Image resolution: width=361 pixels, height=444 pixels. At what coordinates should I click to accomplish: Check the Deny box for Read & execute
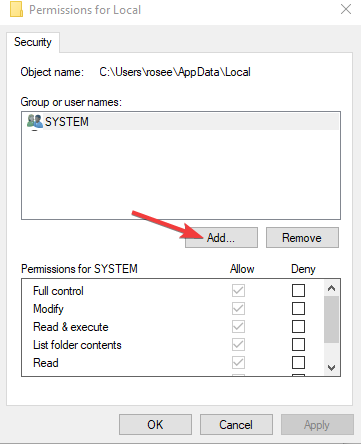point(298,326)
